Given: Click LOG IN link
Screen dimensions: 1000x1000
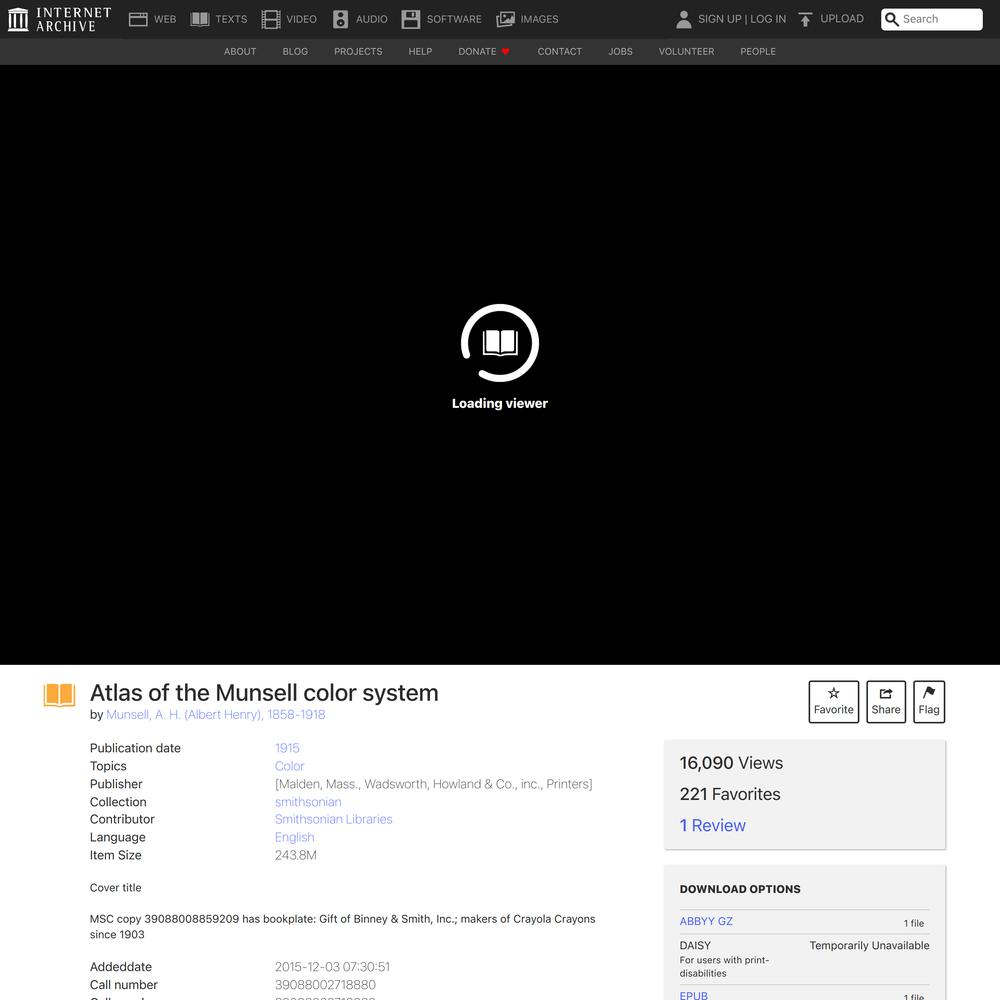Looking at the screenshot, I should pyautogui.click(x=768, y=19).
